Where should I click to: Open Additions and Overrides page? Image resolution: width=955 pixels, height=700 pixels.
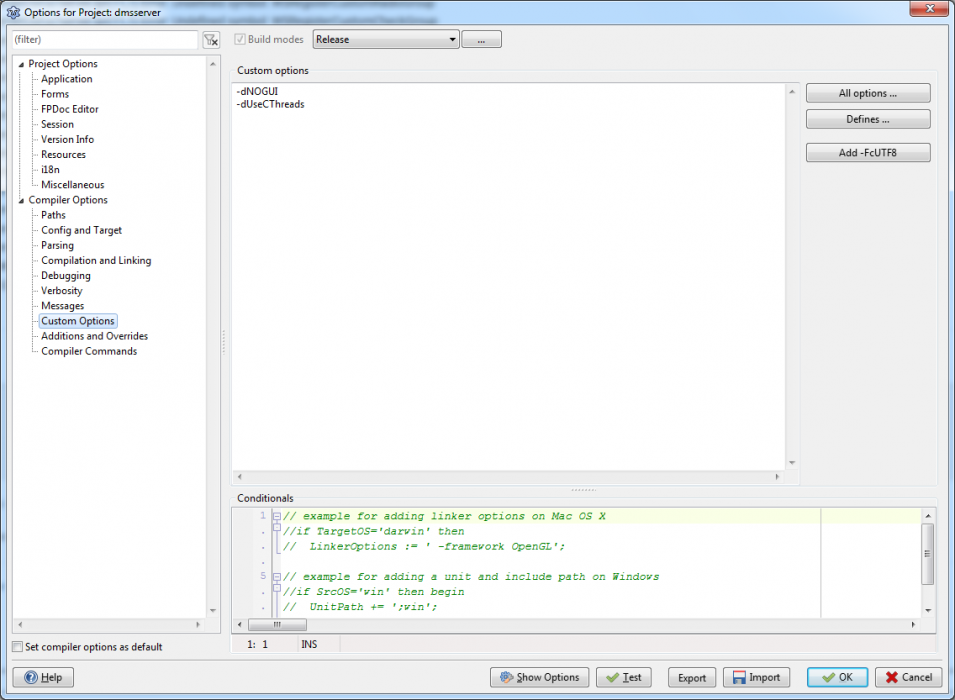[x=94, y=336]
